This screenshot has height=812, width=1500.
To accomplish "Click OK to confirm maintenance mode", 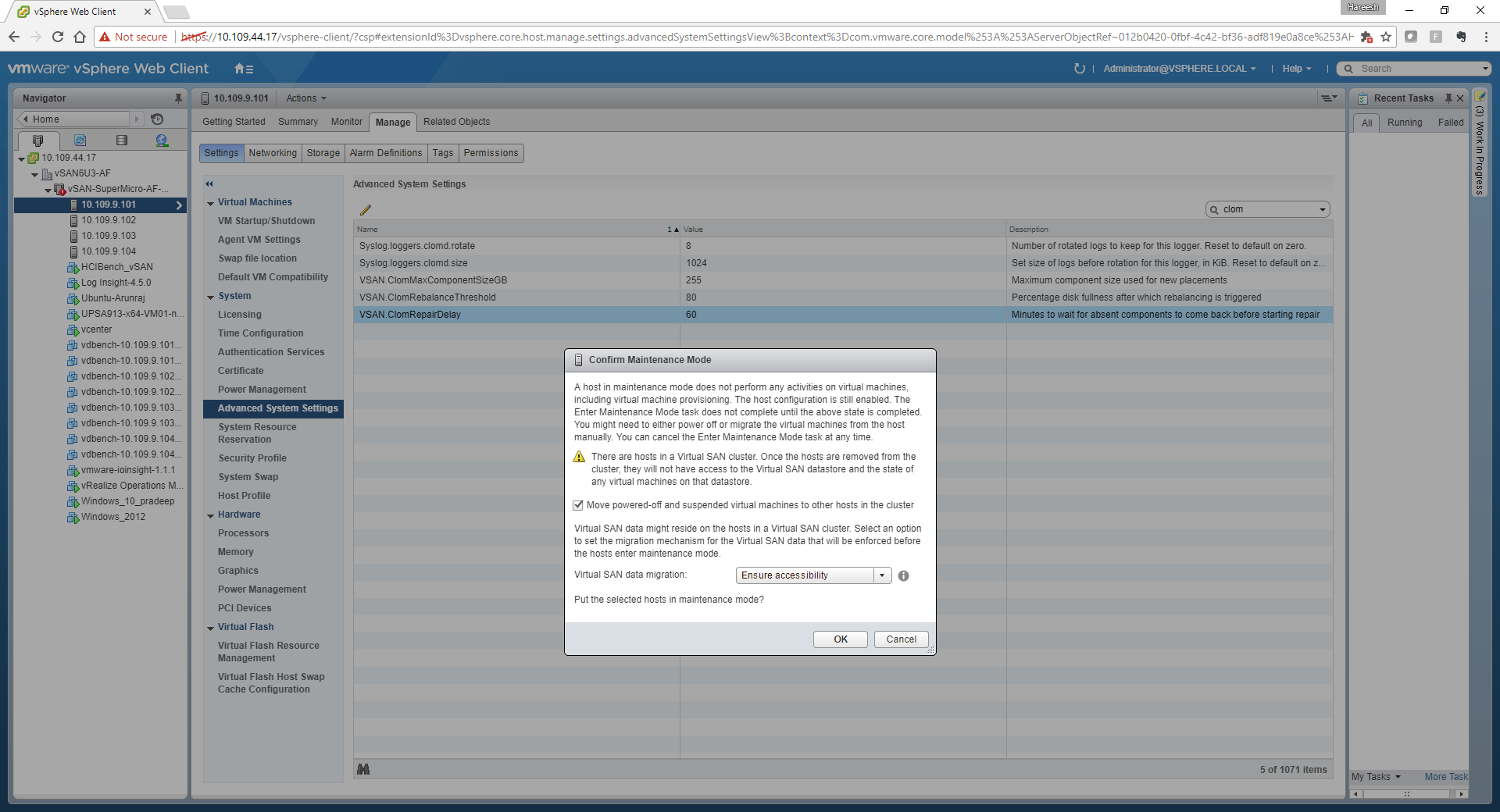I will tap(840, 639).
